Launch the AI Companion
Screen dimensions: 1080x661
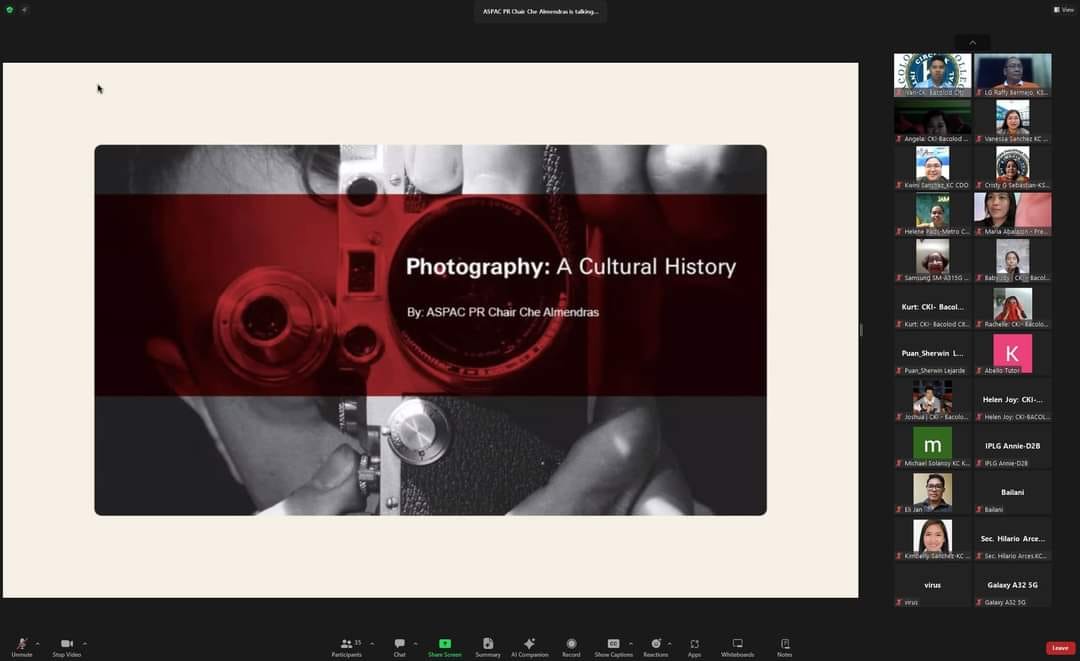(x=529, y=646)
